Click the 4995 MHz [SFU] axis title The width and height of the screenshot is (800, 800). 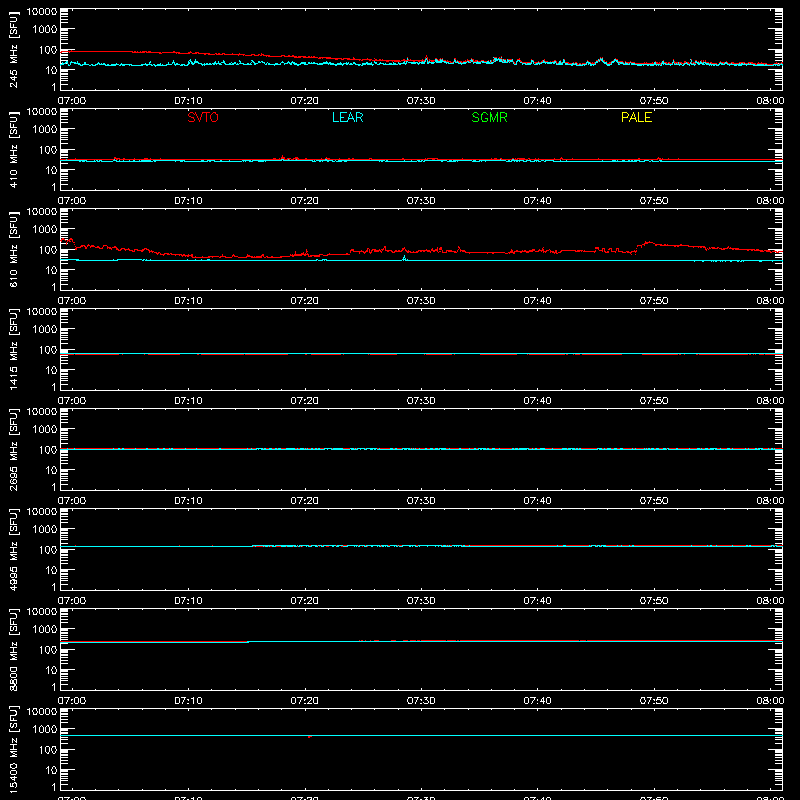tap(13, 549)
